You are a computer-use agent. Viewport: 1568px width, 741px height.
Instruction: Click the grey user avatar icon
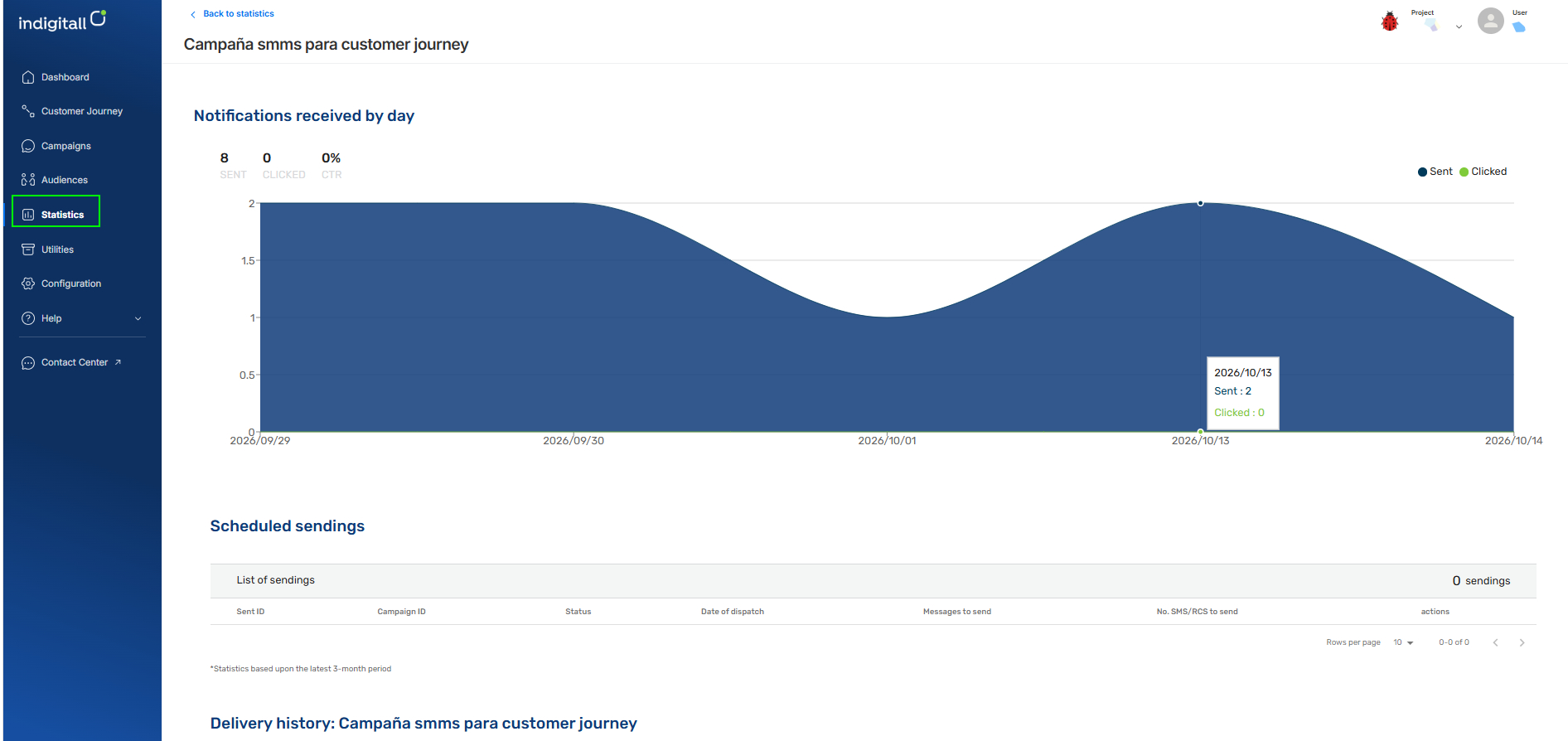click(x=1490, y=21)
